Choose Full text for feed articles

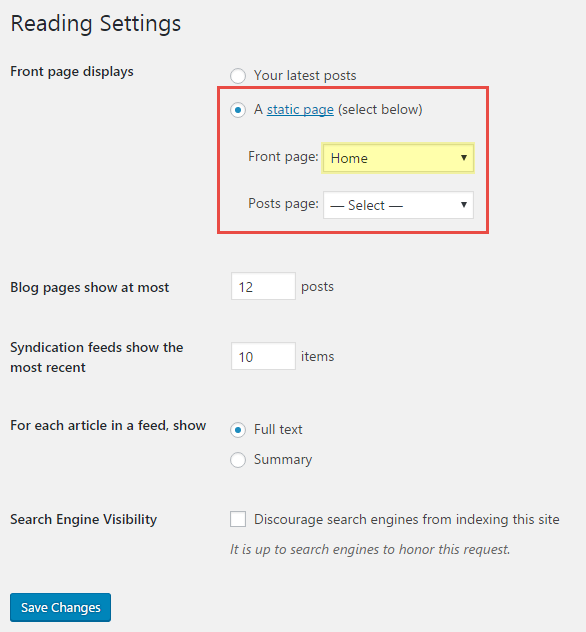point(238,430)
